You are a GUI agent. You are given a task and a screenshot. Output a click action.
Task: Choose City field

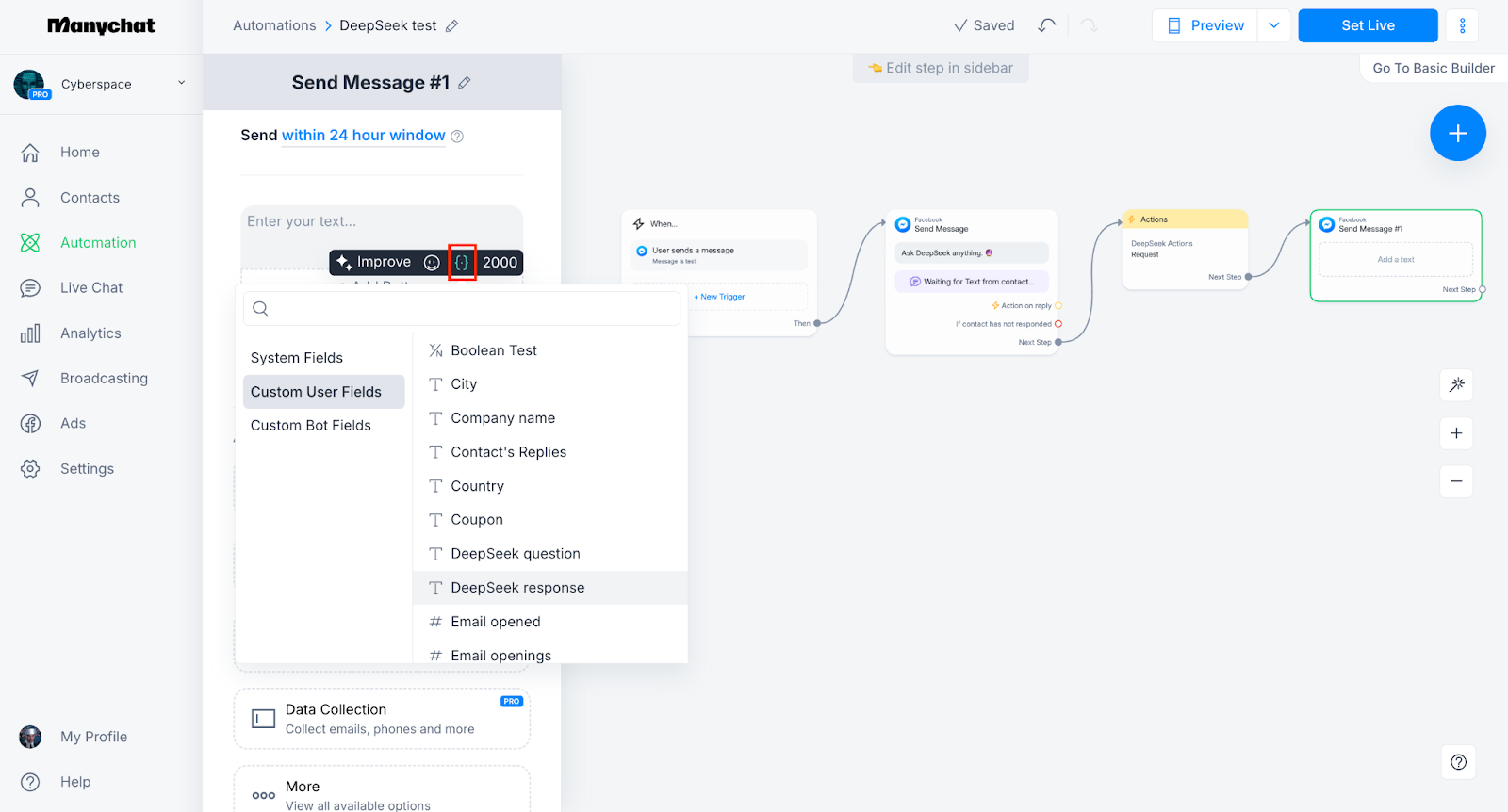point(550,384)
